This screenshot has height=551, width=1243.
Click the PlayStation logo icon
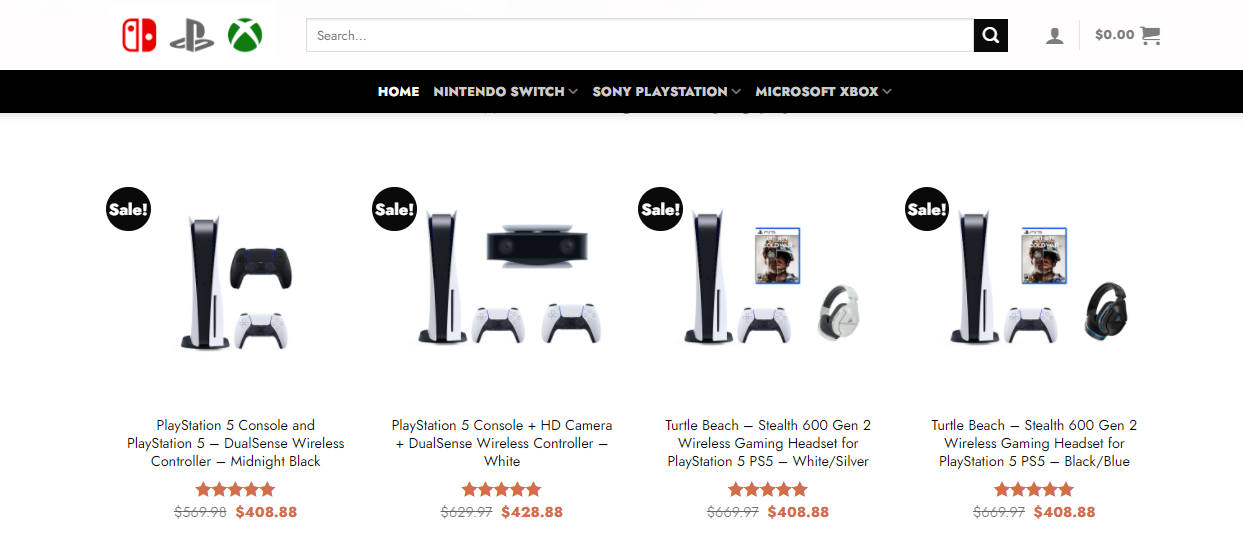(x=191, y=36)
